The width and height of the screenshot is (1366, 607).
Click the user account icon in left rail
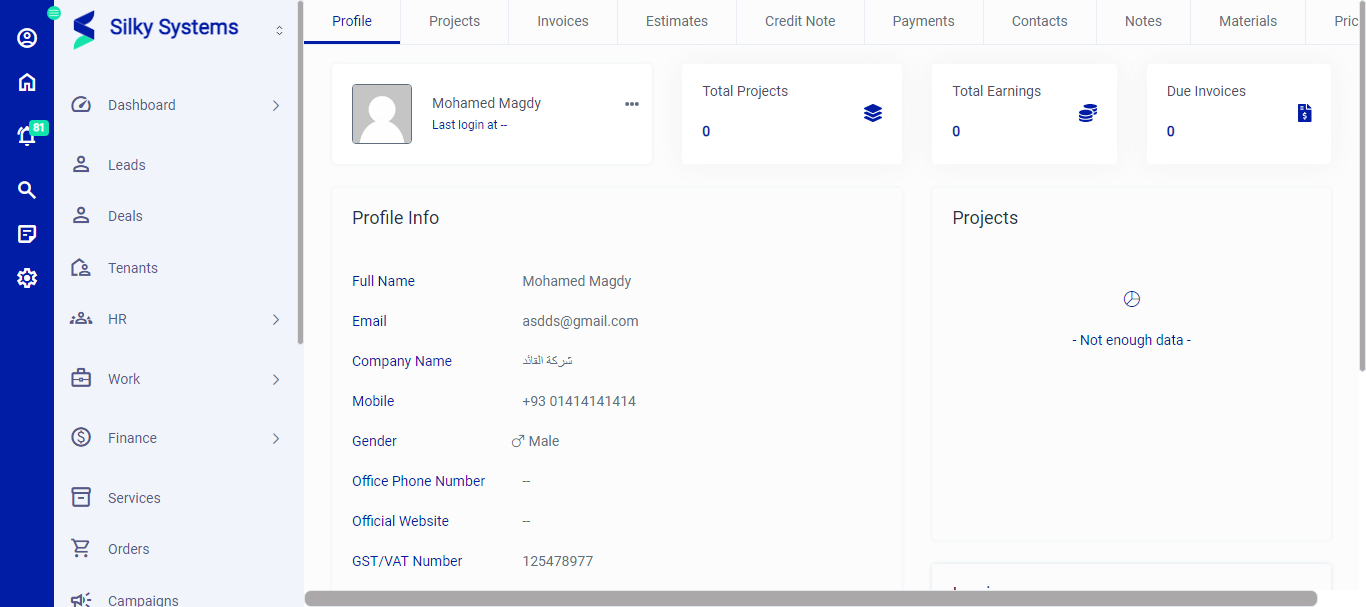click(27, 38)
